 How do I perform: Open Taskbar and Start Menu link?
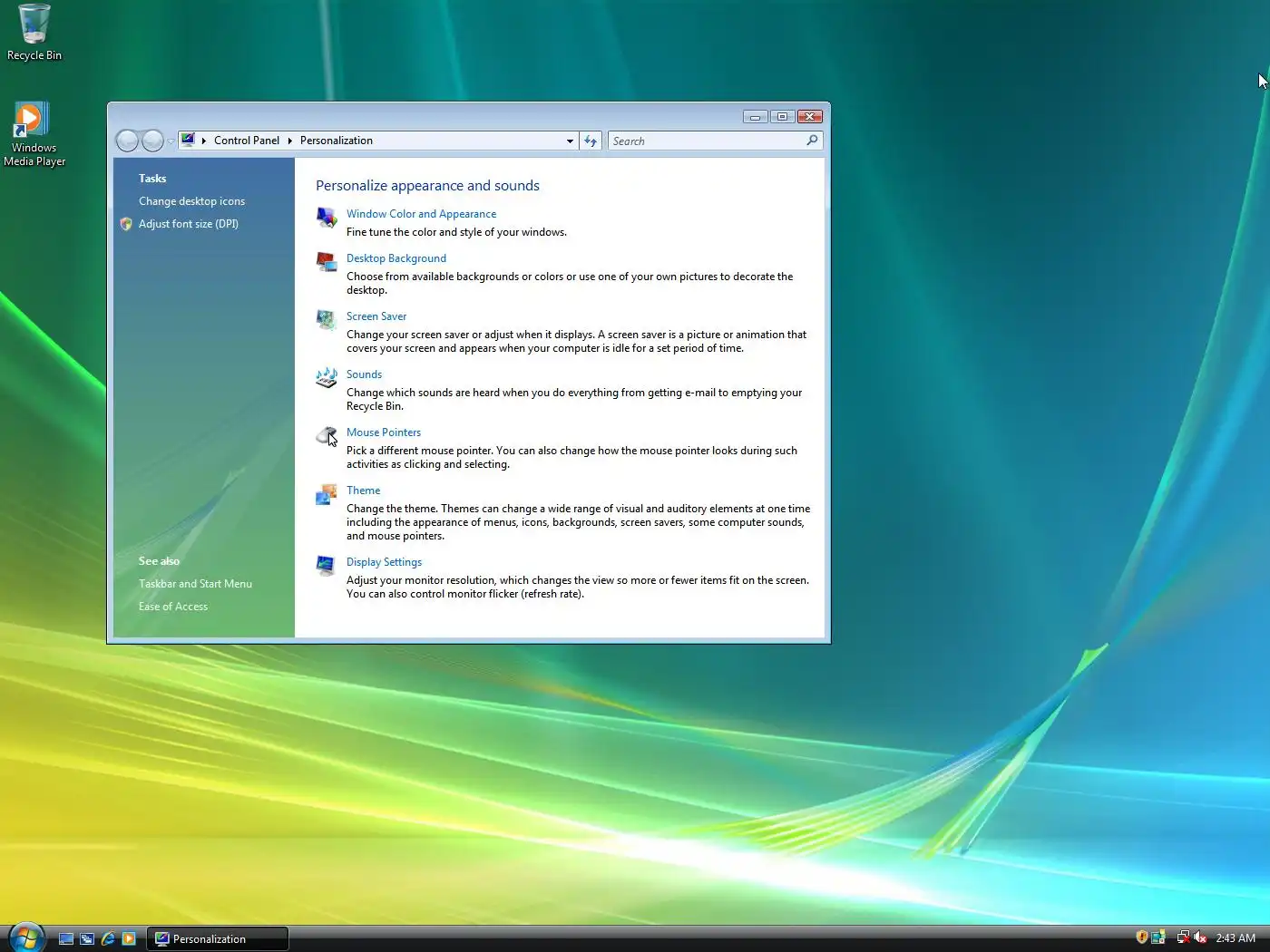pyautogui.click(x=195, y=584)
